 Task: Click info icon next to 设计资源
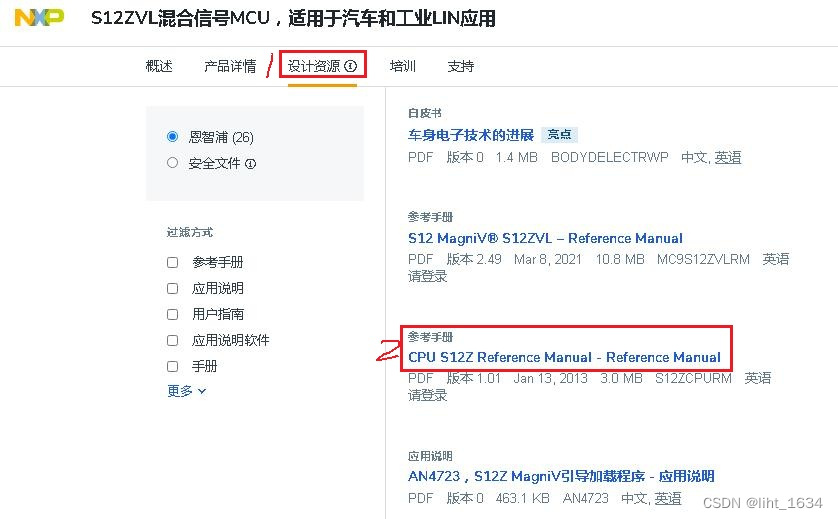tap(351, 66)
